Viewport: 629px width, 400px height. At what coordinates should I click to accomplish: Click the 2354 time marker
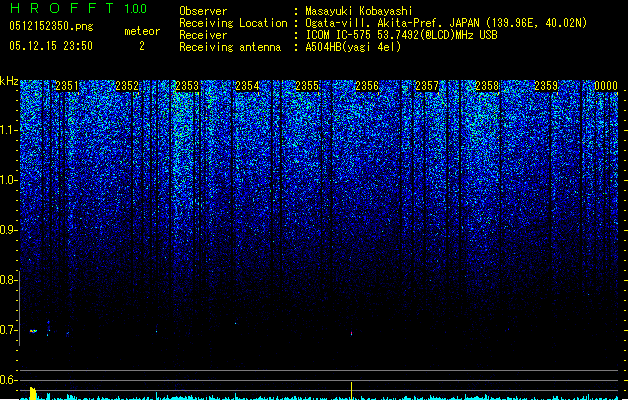[x=247, y=86]
